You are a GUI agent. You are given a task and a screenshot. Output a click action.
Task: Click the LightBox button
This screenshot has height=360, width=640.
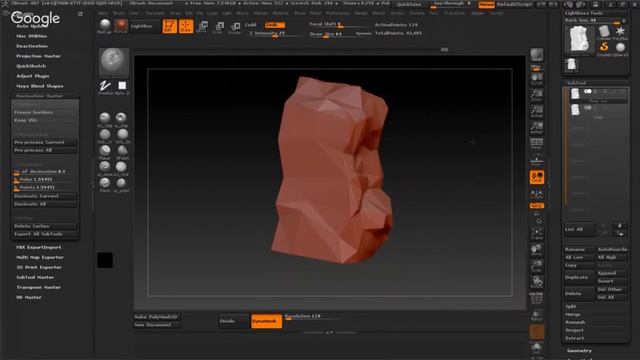pos(144,26)
